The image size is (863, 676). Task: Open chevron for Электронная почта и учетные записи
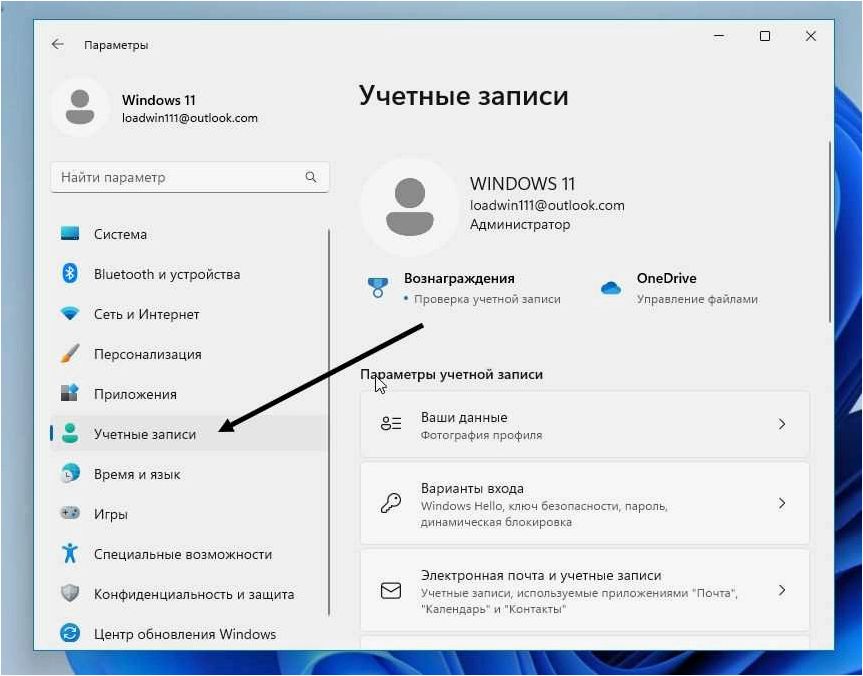(x=782, y=590)
